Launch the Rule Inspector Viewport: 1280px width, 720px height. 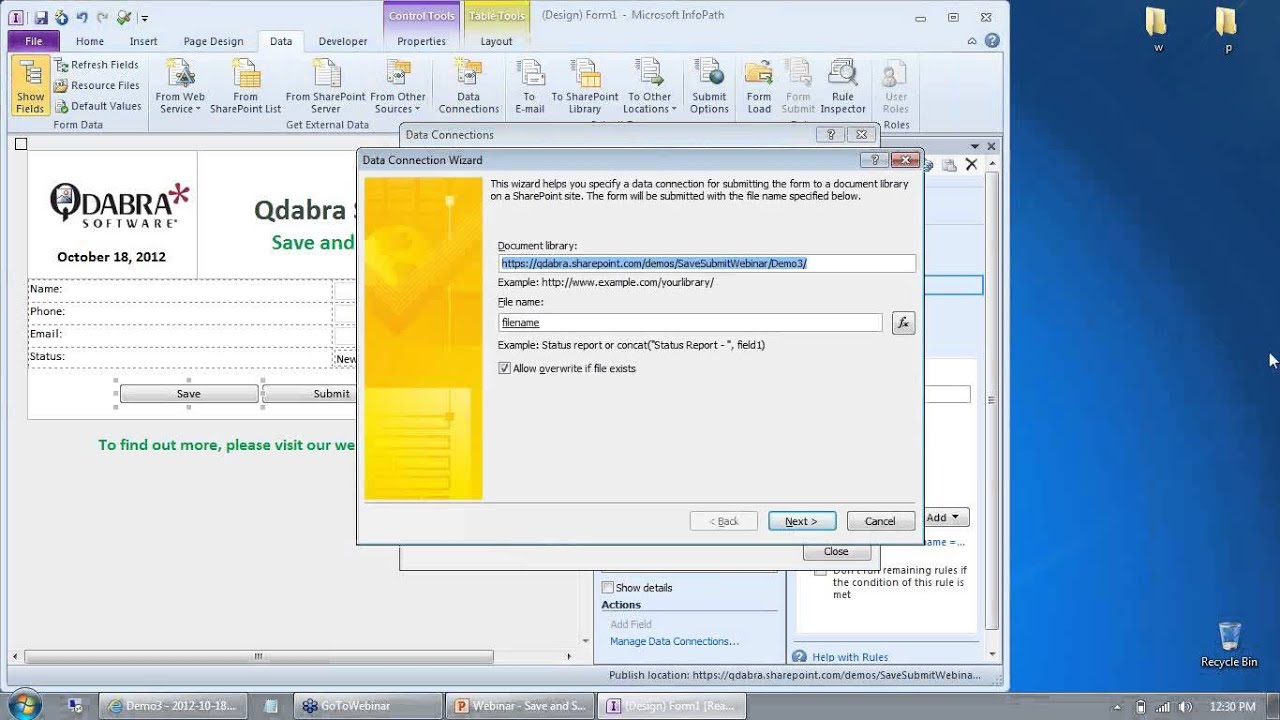click(843, 85)
